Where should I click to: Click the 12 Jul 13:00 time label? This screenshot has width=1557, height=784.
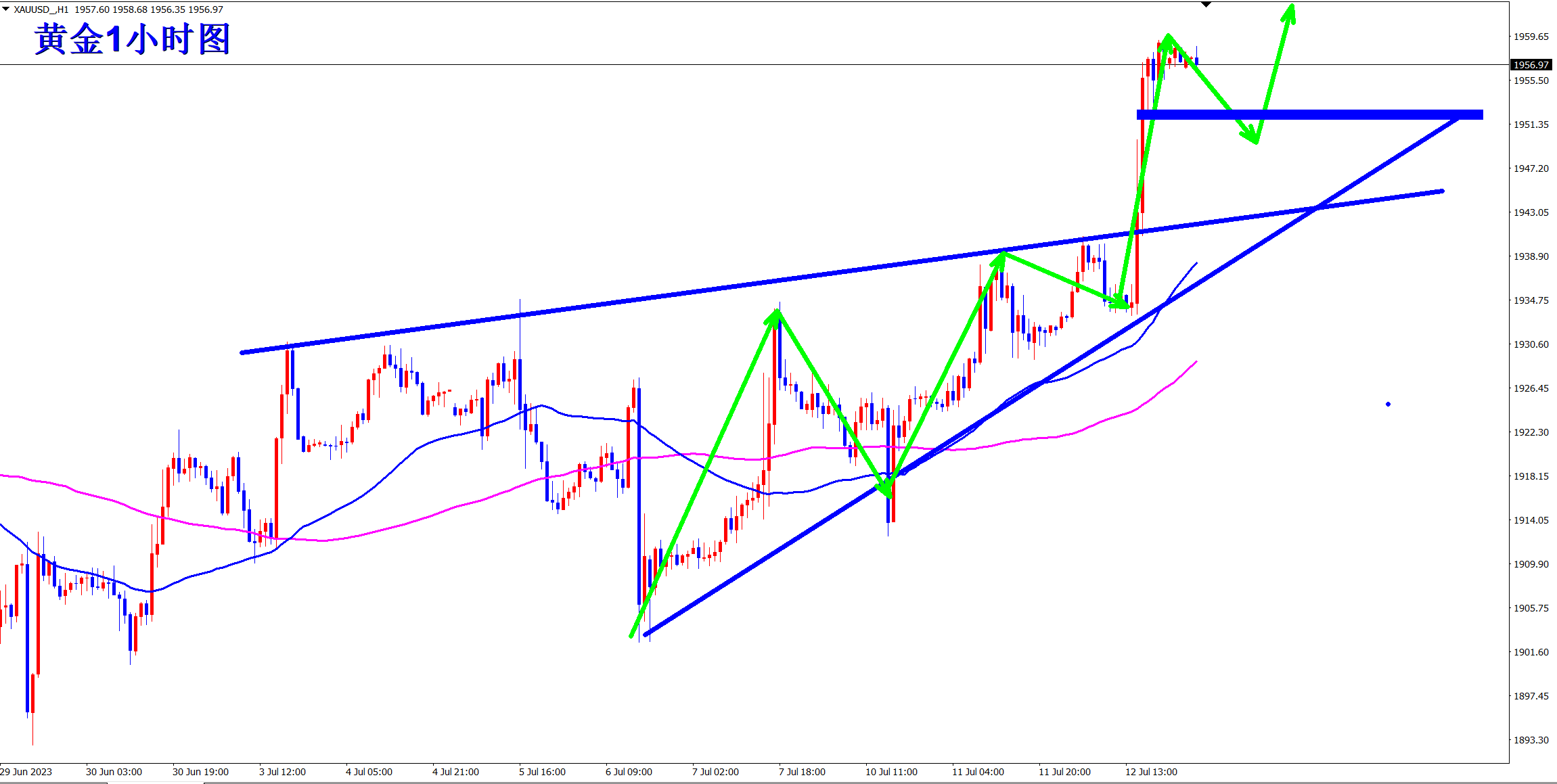1151,772
